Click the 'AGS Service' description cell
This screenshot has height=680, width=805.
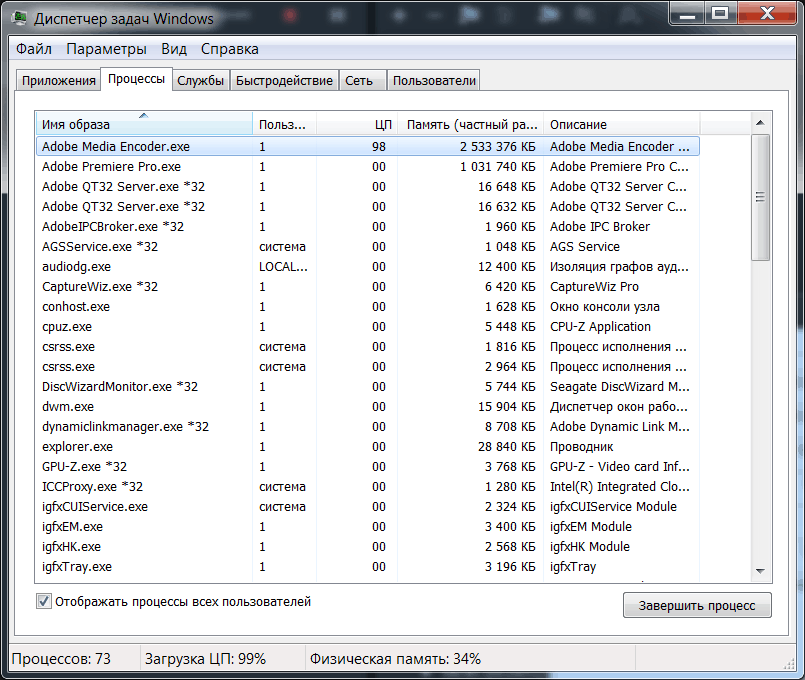(585, 247)
